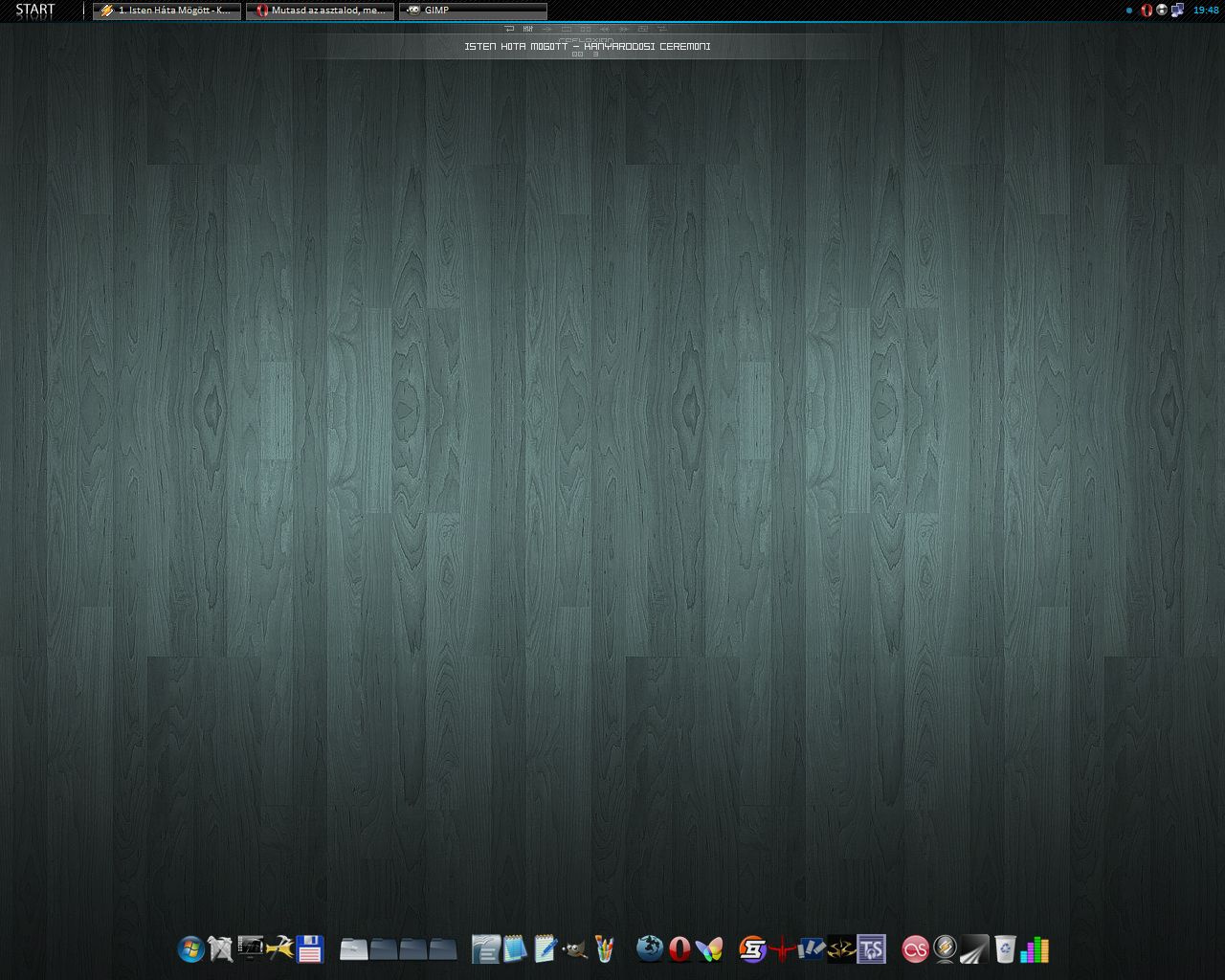Image resolution: width=1225 pixels, height=980 pixels.
Task: Open the silver circular lightning dock icon
Action: pos(946,948)
